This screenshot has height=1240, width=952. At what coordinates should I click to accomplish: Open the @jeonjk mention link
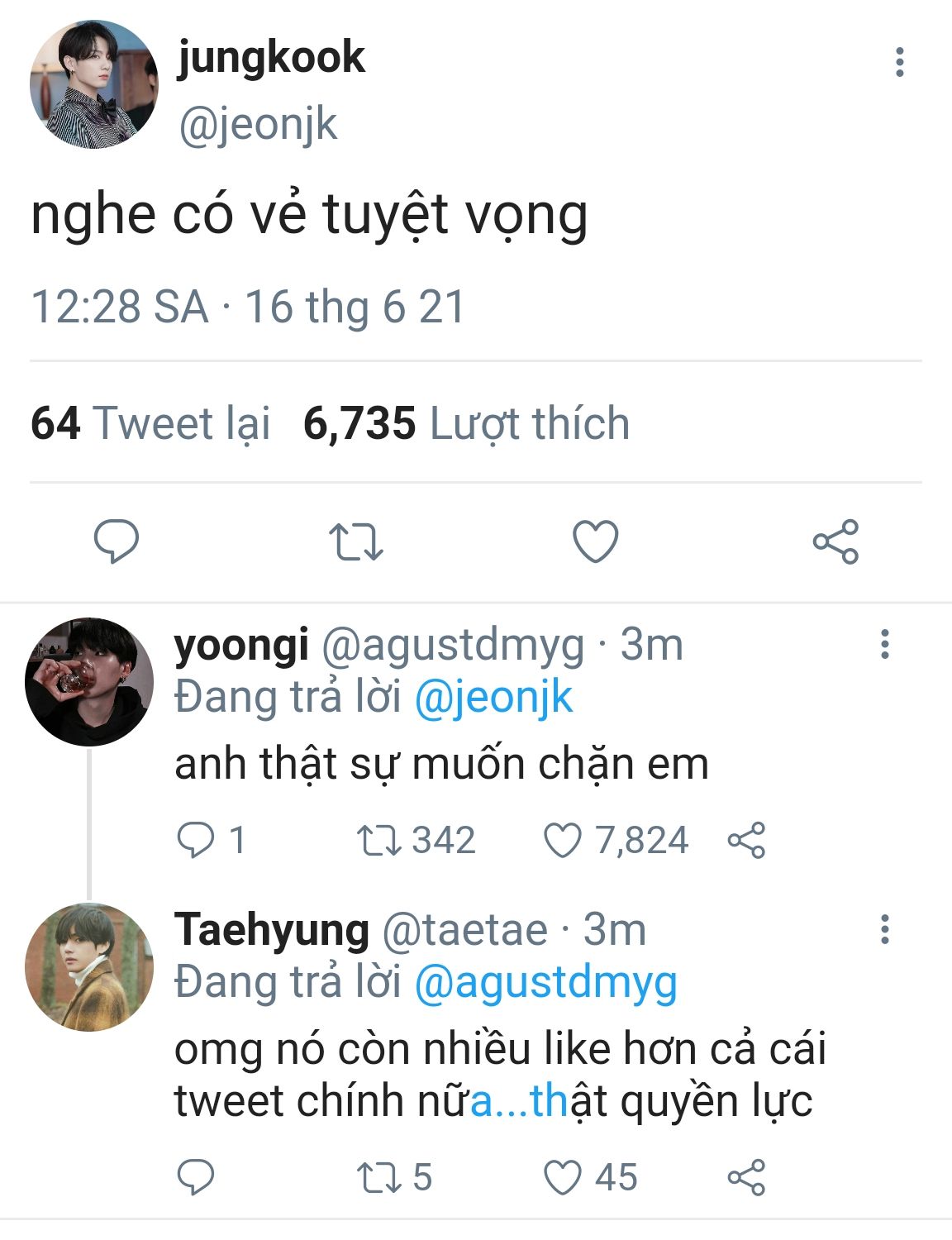click(x=493, y=697)
